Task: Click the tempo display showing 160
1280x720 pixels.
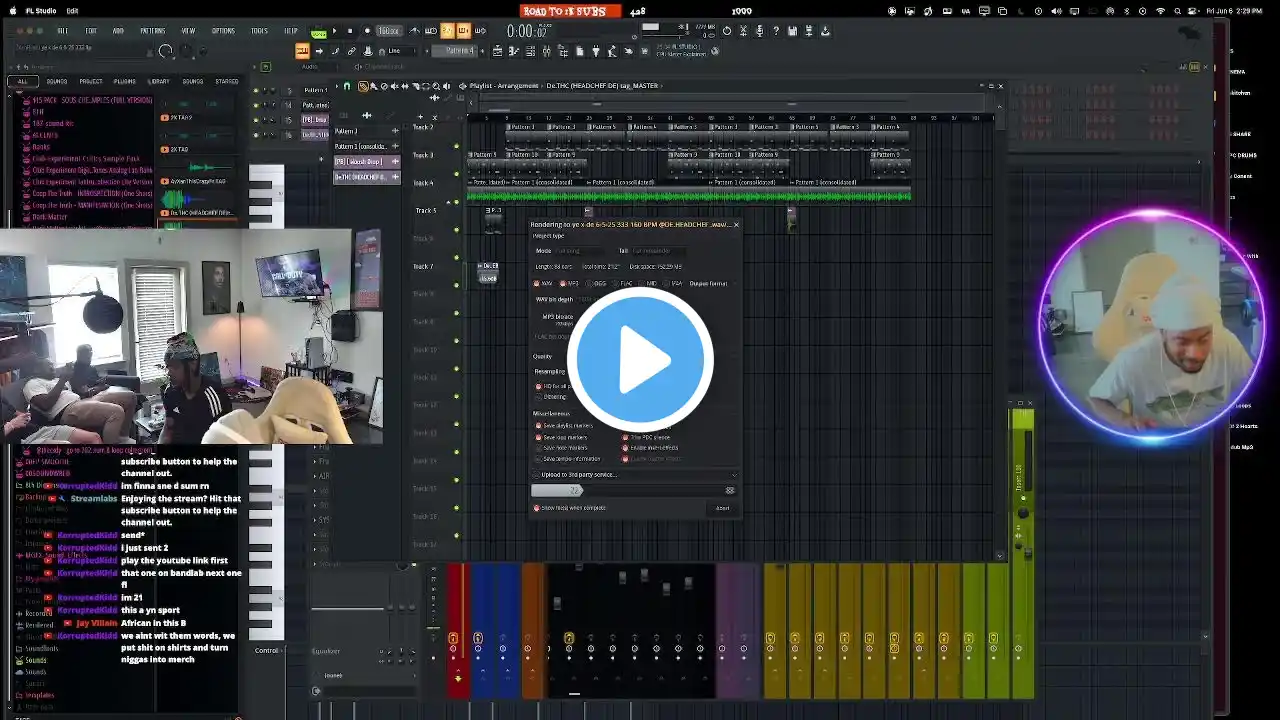Action: pyautogui.click(x=389, y=31)
